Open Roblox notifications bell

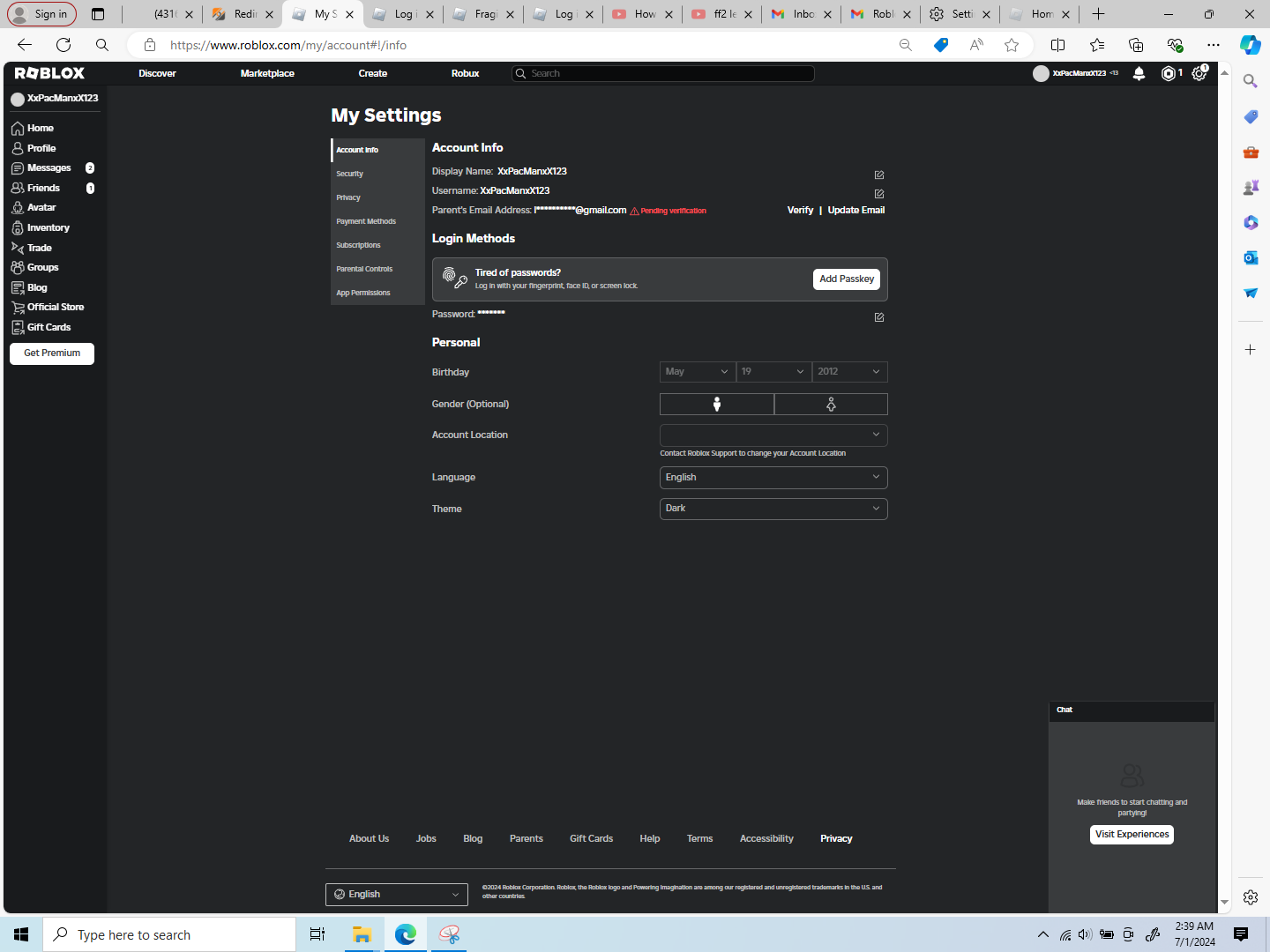[1139, 74]
